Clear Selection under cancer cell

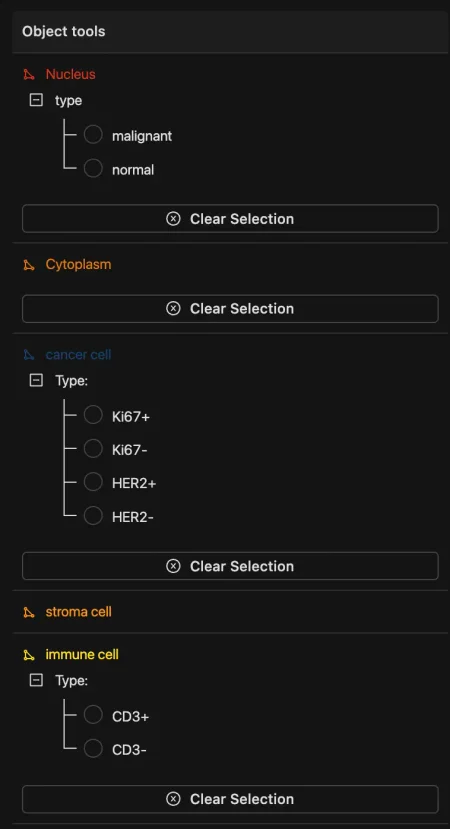pyautogui.click(x=230, y=566)
